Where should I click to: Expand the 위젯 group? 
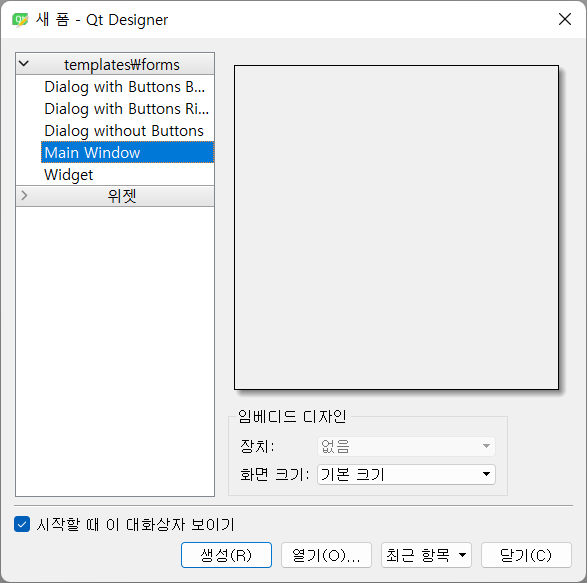[24, 195]
